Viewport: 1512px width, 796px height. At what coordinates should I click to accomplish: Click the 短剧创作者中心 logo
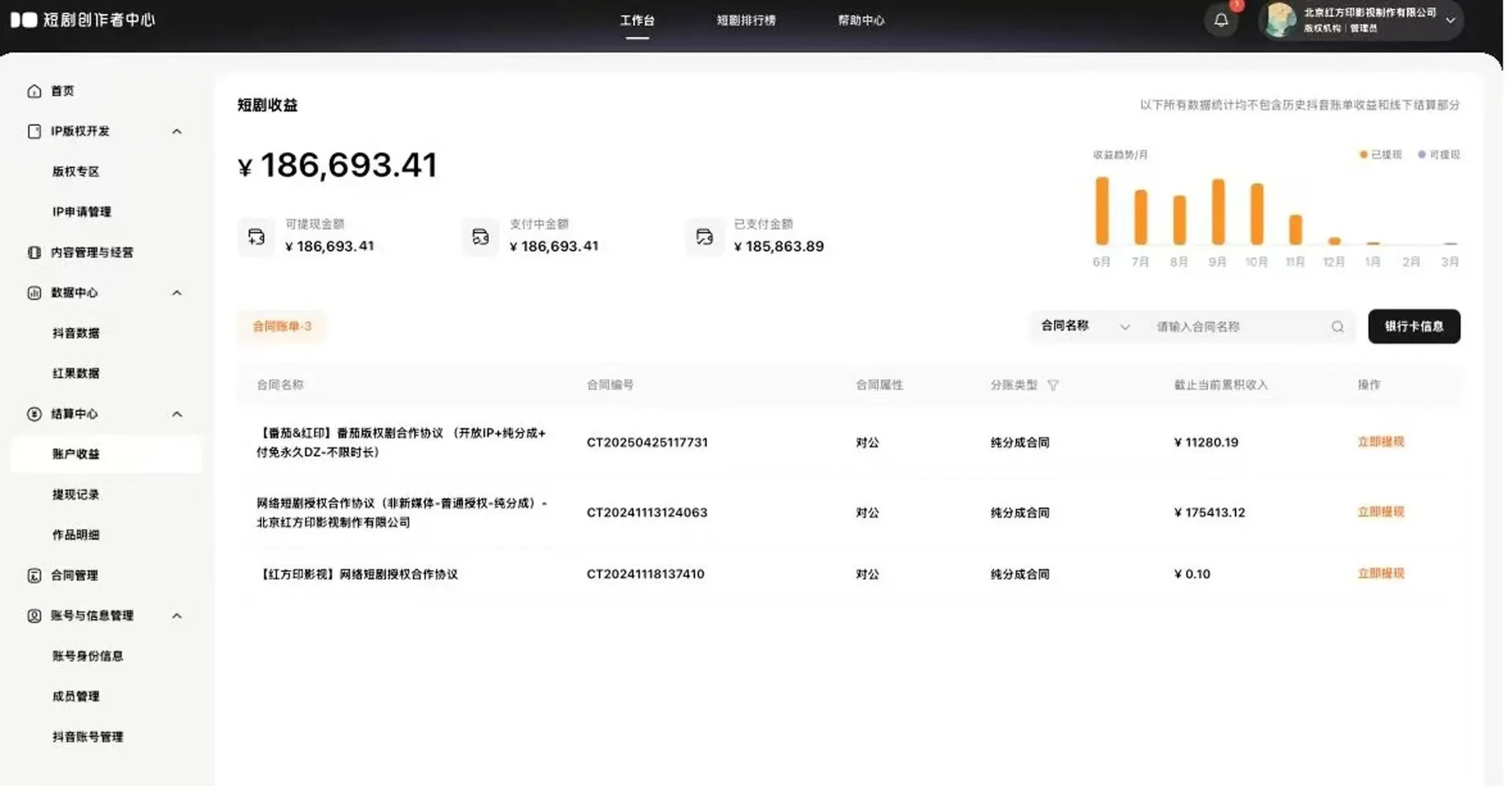pos(83,20)
